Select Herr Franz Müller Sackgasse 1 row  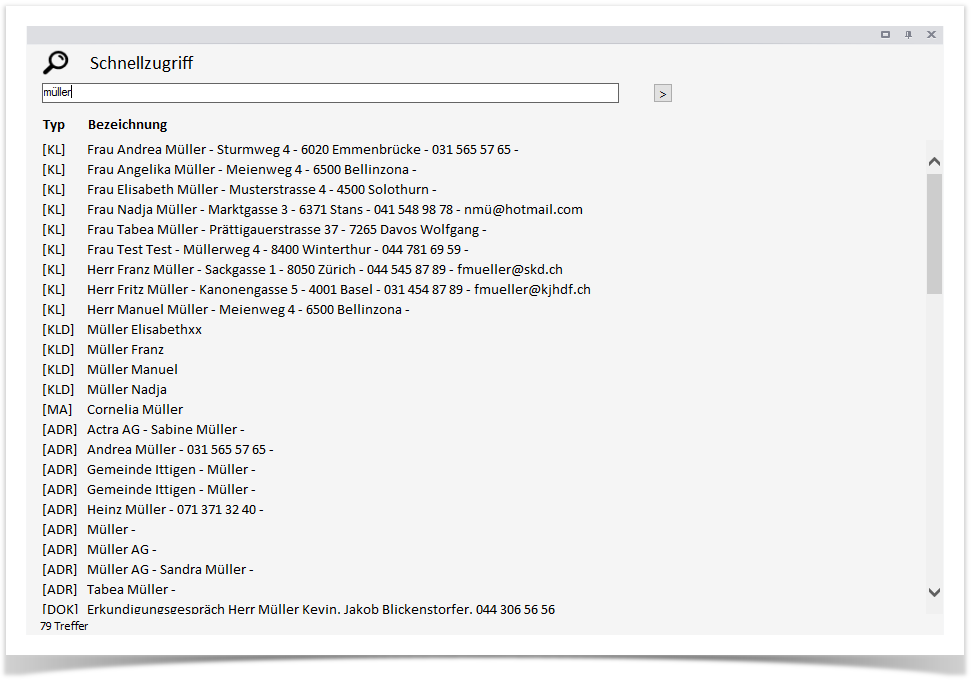[325, 269]
